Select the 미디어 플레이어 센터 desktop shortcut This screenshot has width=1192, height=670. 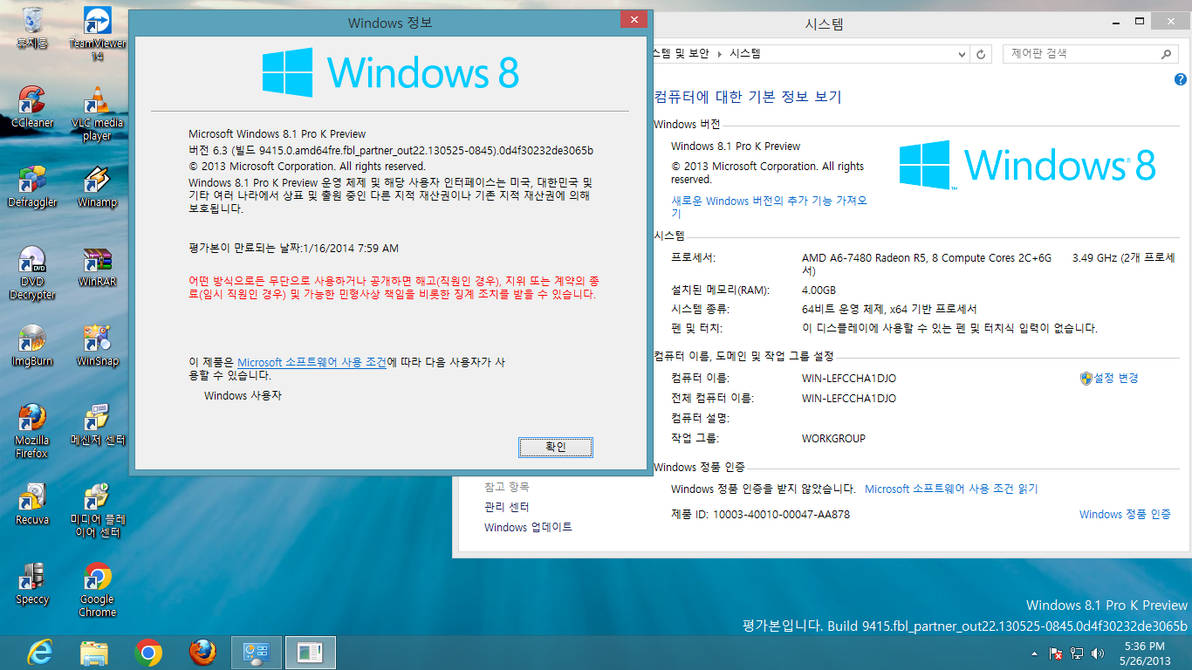click(97, 511)
